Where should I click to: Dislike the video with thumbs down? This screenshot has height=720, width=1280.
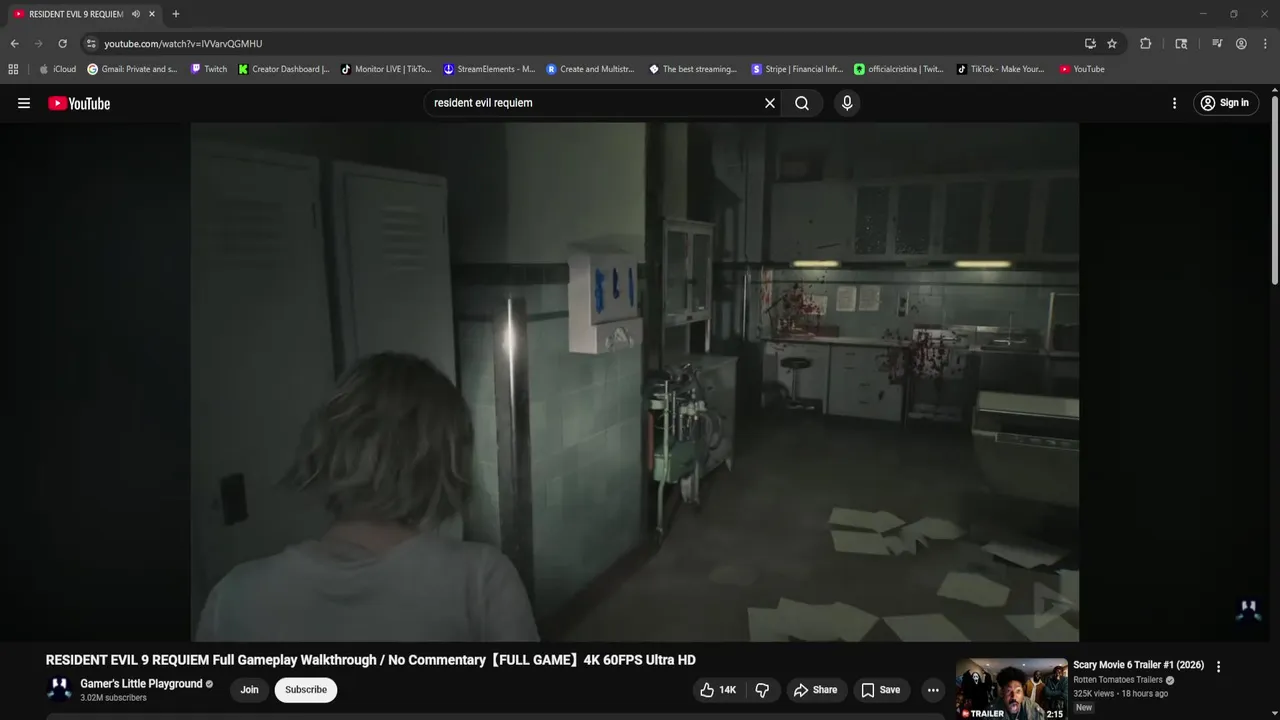click(762, 690)
